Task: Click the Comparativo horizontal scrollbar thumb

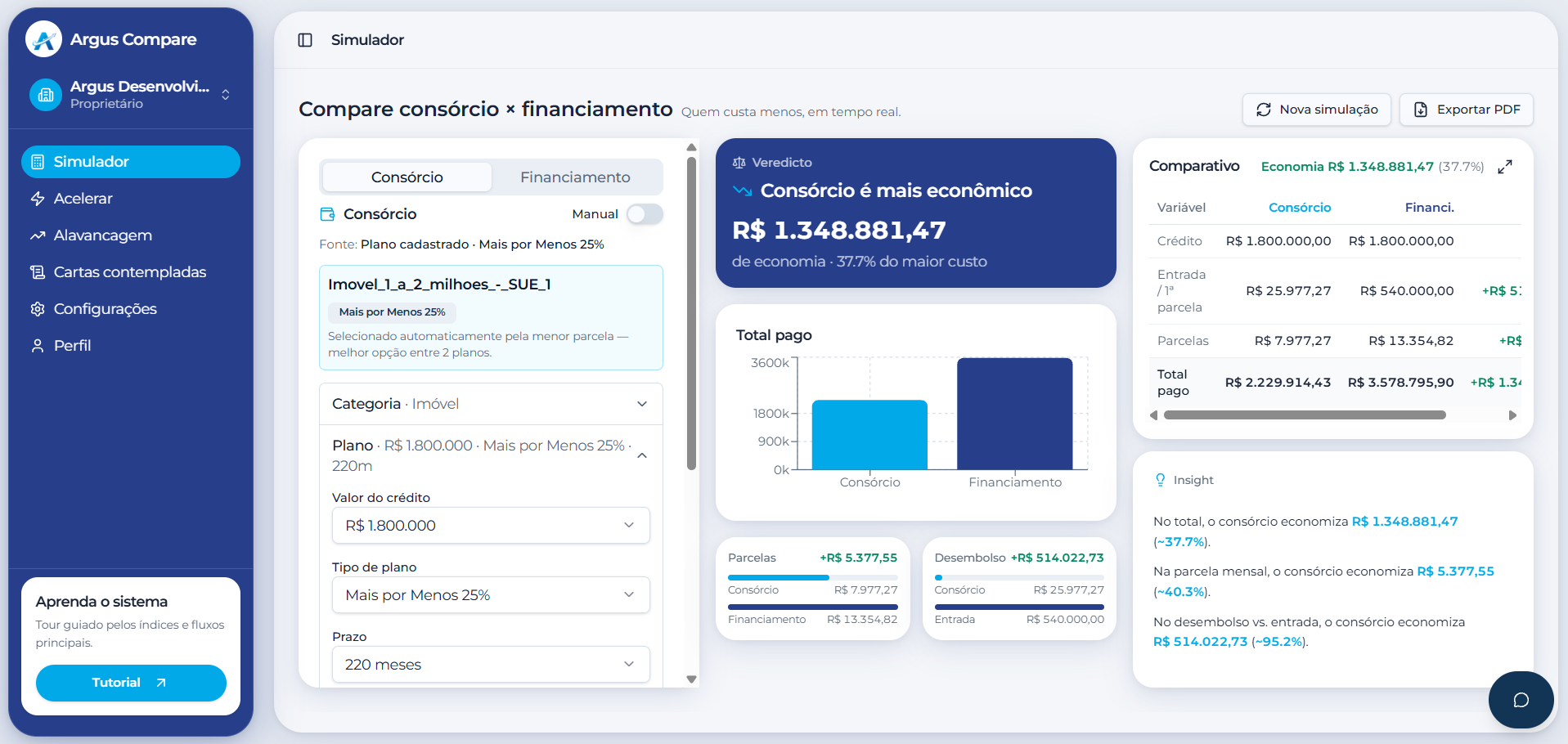Action: pos(1305,415)
